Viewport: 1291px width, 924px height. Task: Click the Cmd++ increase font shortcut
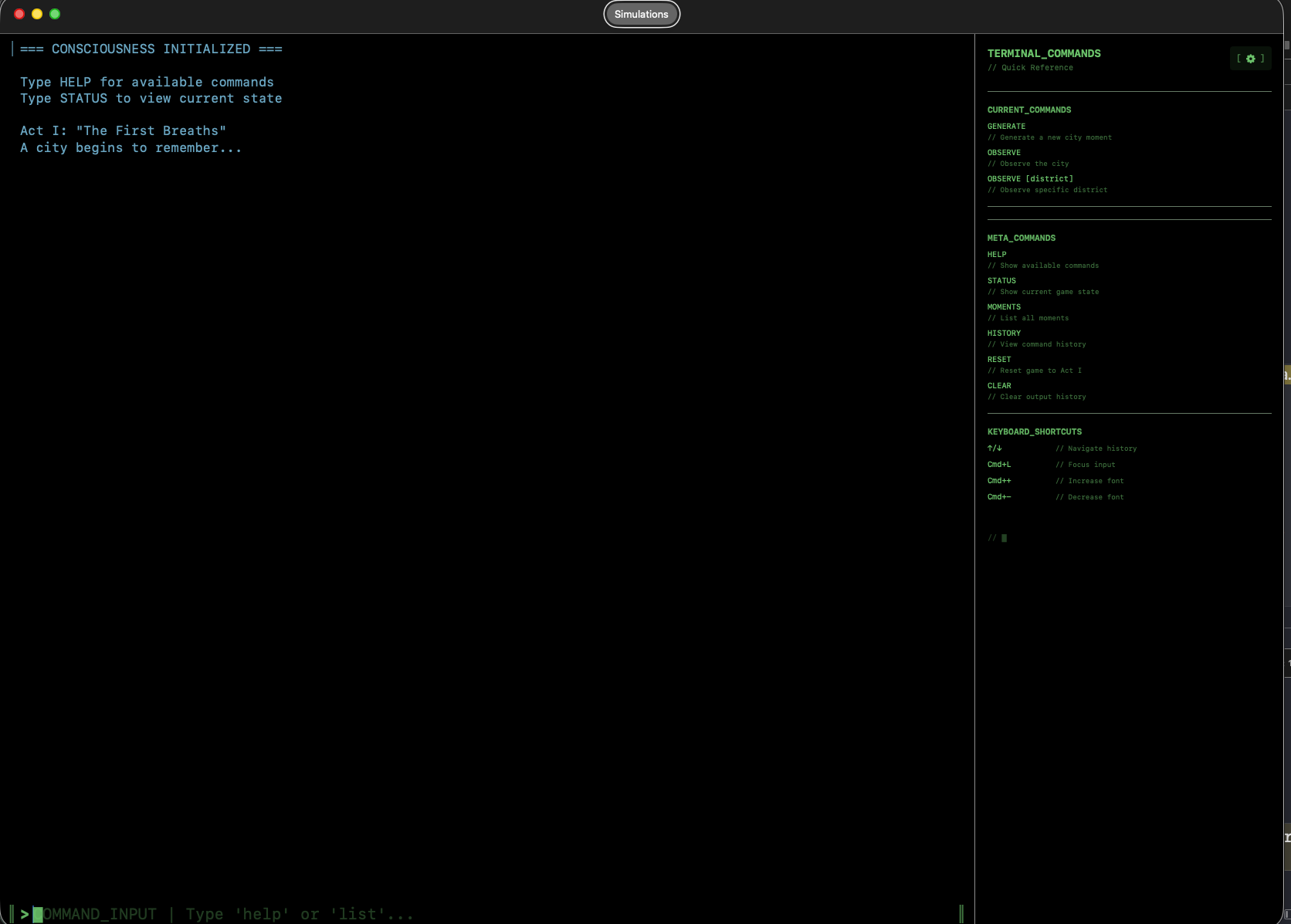tap(999, 481)
